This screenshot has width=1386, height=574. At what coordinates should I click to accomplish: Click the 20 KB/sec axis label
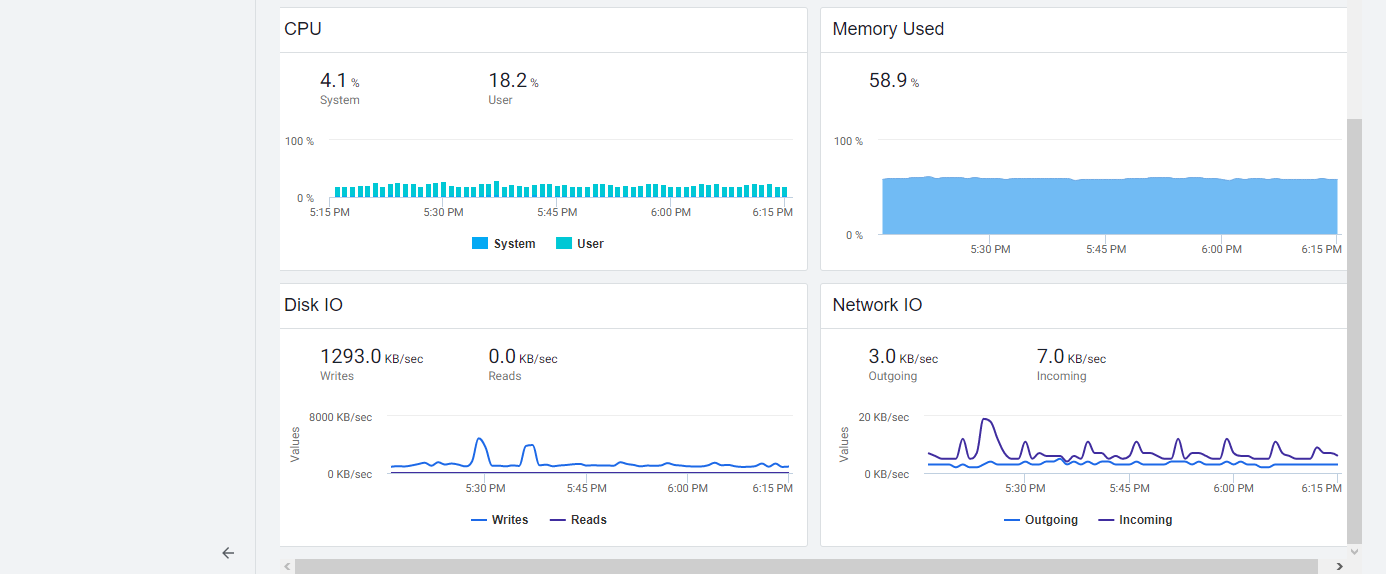[x=884, y=417]
